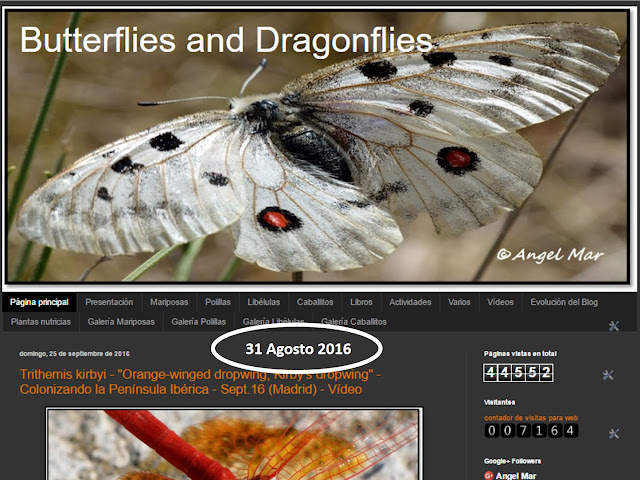
Task: Go to the Vídeos tab
Action: pos(500,302)
